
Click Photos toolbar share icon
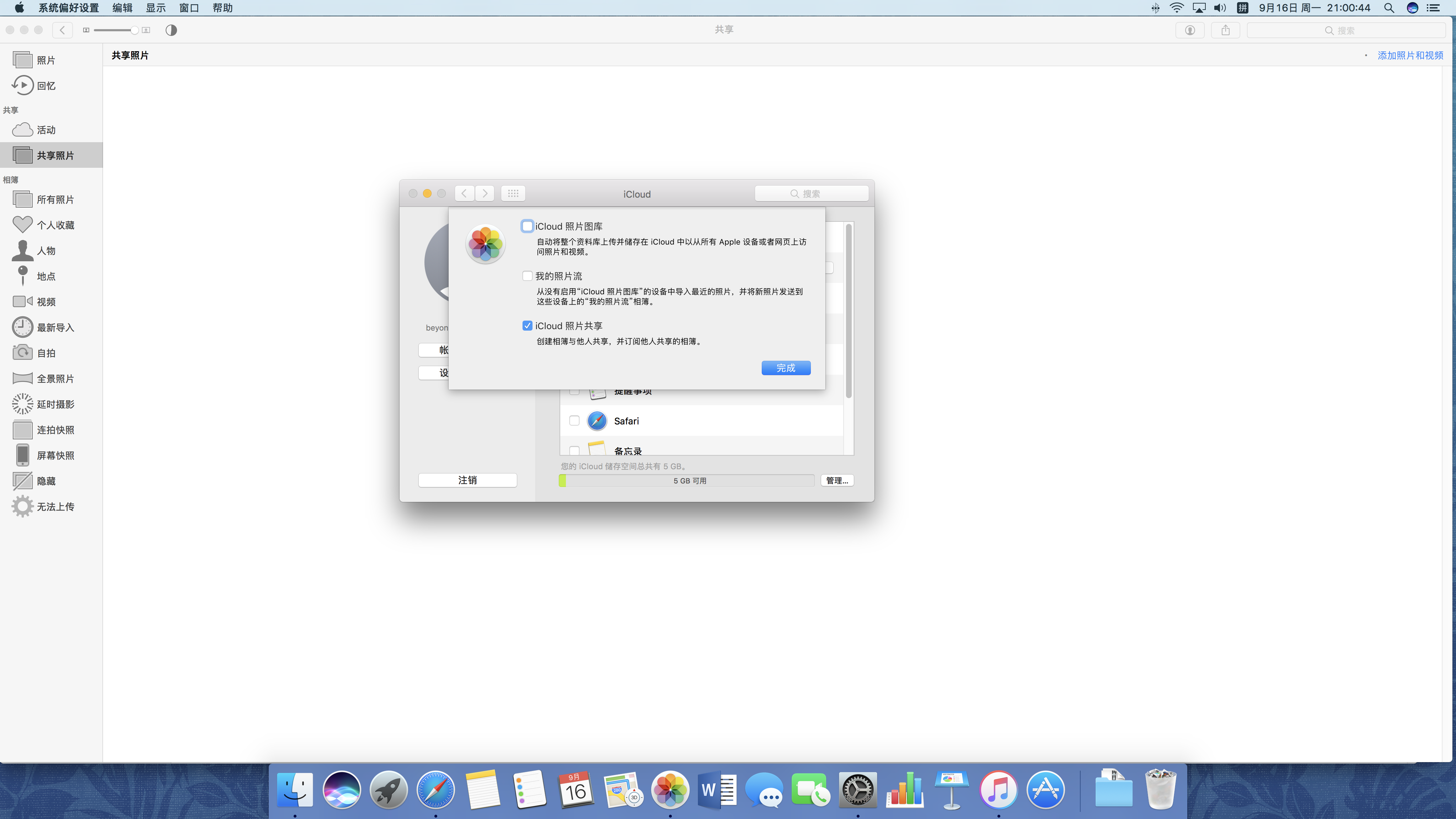click(1225, 30)
